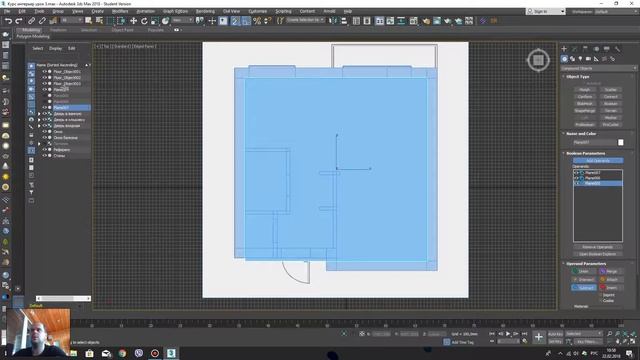Toggle visibility eye of Floor_Object002

(x=44, y=78)
